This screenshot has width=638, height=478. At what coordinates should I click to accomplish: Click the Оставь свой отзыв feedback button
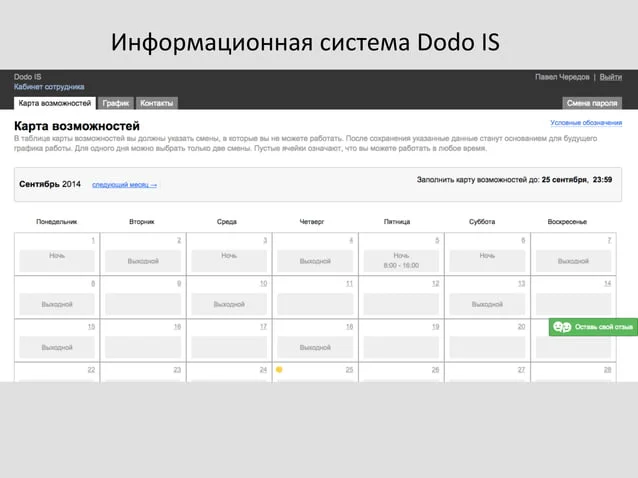point(593,327)
